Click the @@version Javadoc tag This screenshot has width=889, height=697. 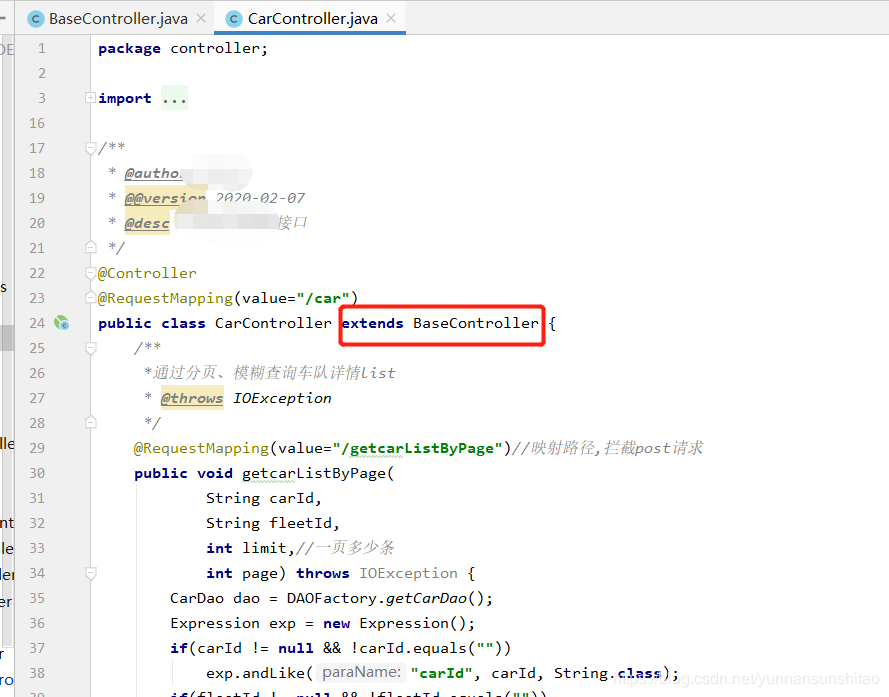pos(165,198)
